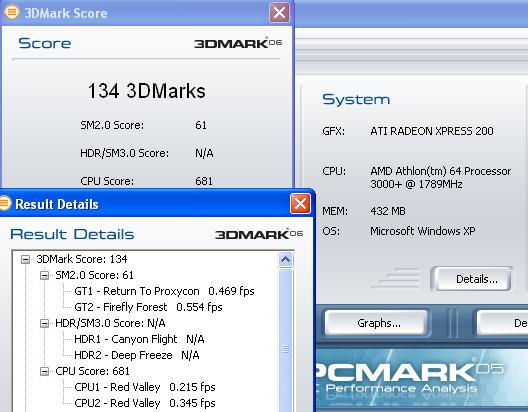This screenshot has width=528, height=412.
Task: Click the Result Details scrollbar thumb
Action: [286, 340]
